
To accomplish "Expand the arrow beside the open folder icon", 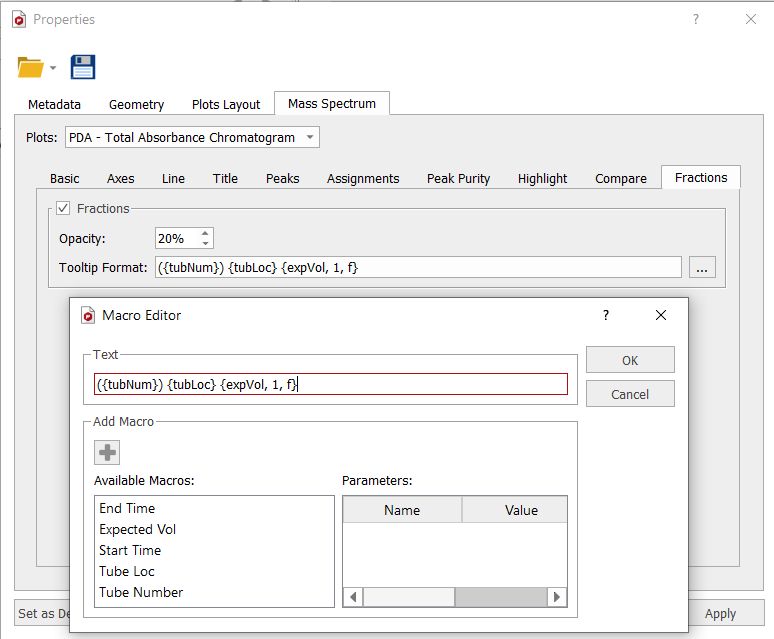I will 53,68.
